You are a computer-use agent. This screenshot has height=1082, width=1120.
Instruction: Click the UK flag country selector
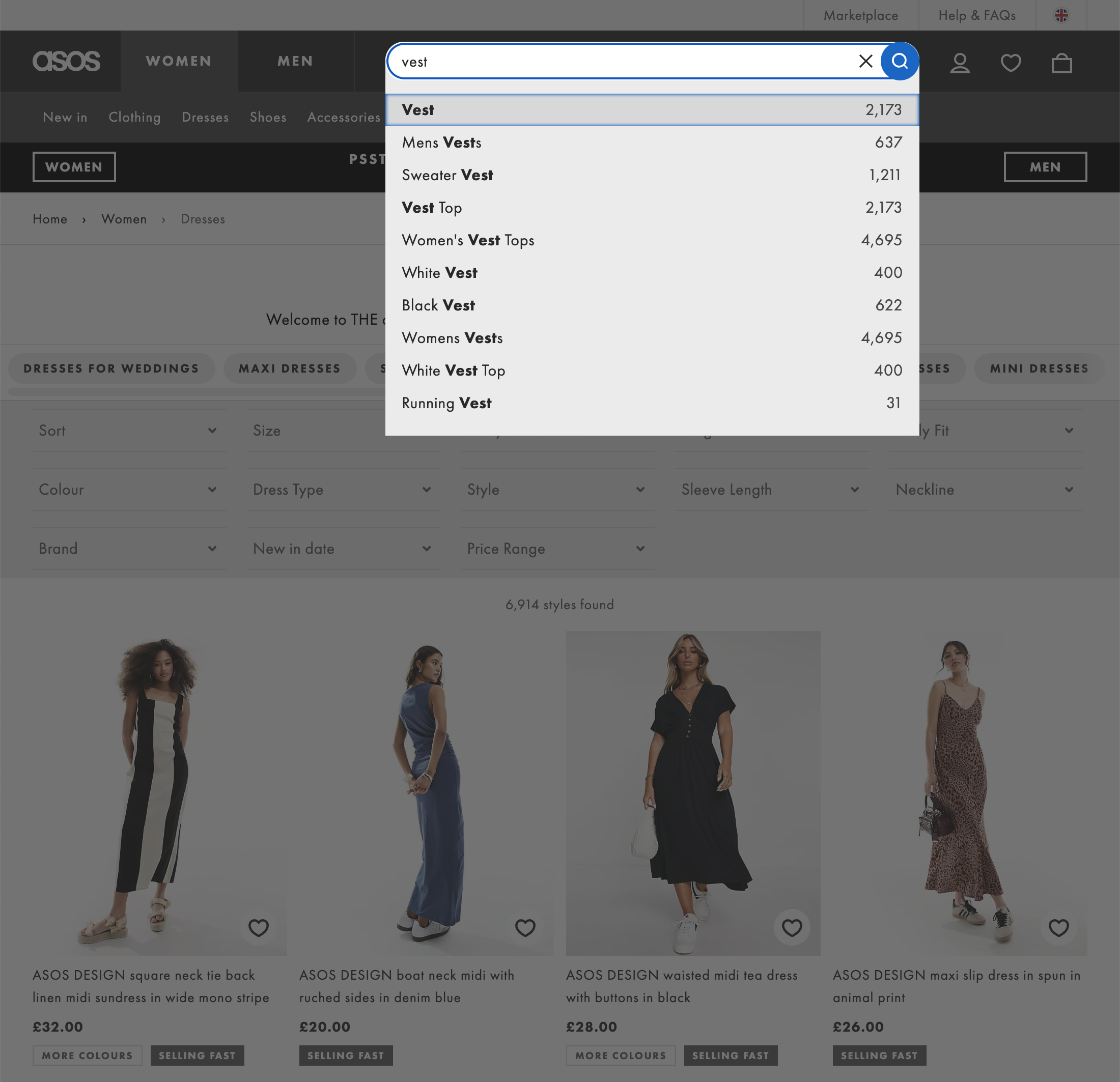pos(1060,15)
